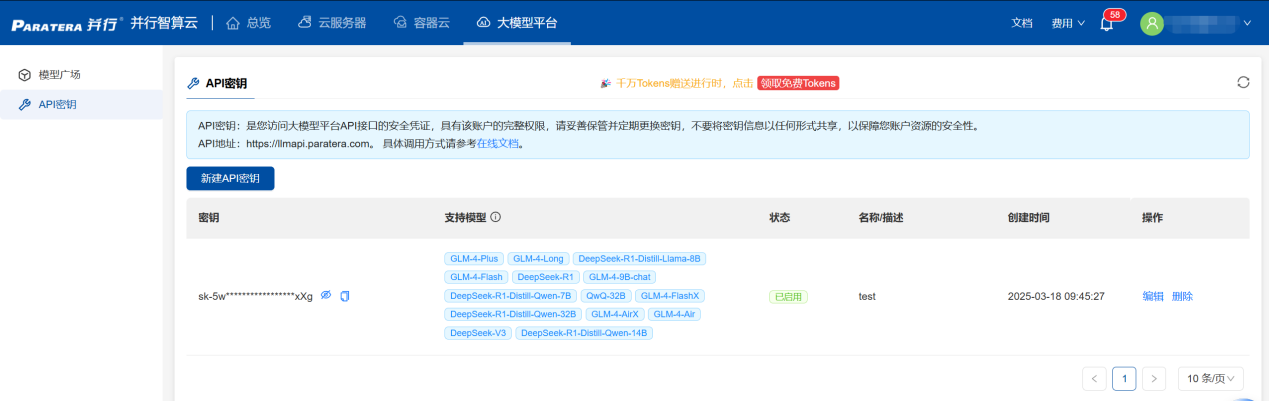1269x401 pixels.
Task: Click the 支持模型 info icon
Action: pyautogui.click(x=495, y=217)
